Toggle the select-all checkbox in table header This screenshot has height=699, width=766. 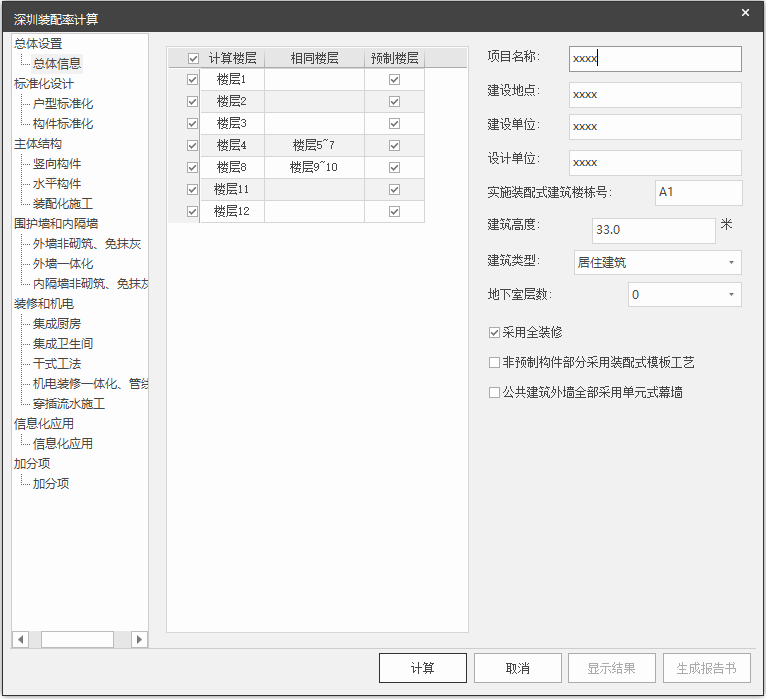tap(193, 59)
